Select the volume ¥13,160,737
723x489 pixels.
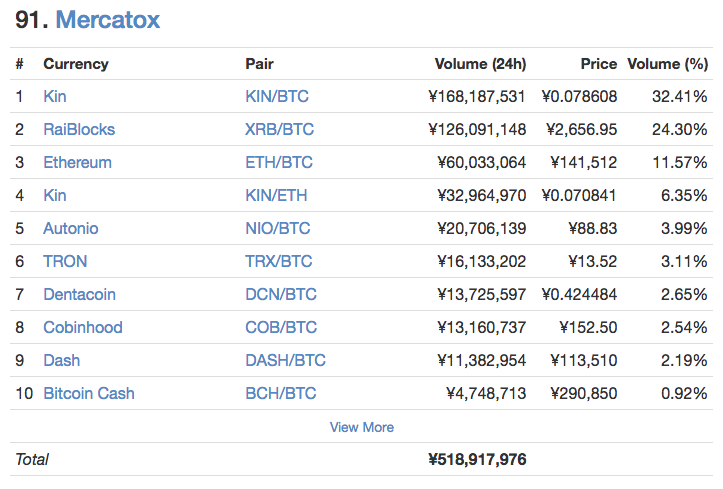tap(481, 328)
